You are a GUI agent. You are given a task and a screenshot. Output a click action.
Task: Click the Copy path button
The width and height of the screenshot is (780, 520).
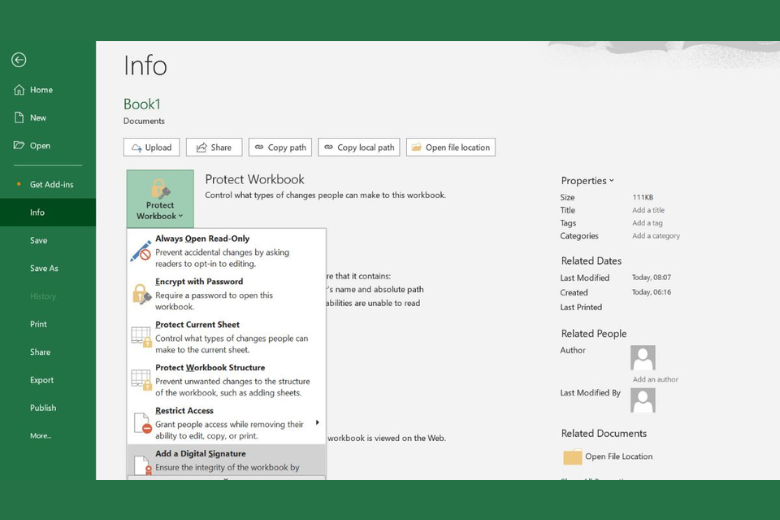point(280,147)
